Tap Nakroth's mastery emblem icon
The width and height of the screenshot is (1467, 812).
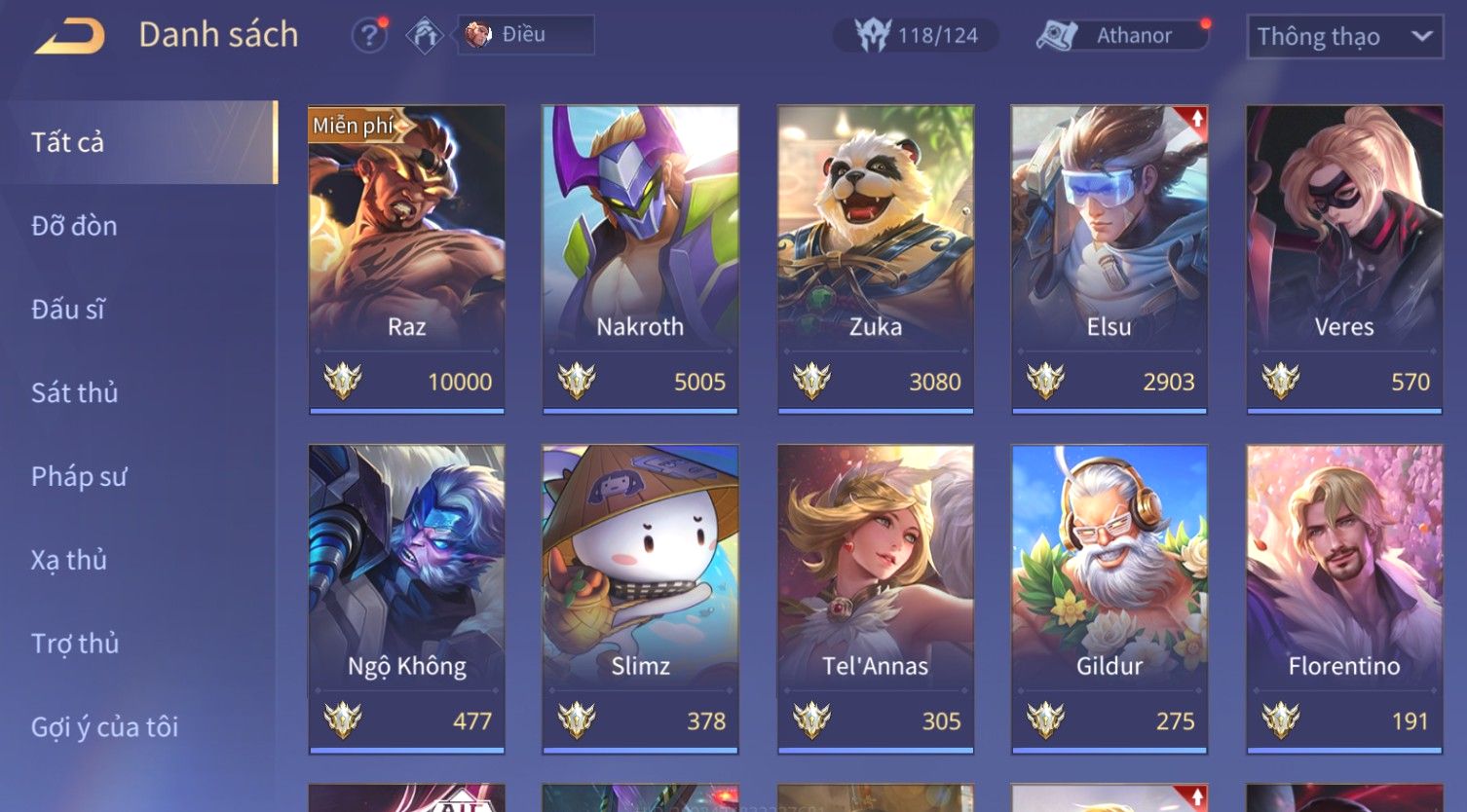tap(577, 381)
